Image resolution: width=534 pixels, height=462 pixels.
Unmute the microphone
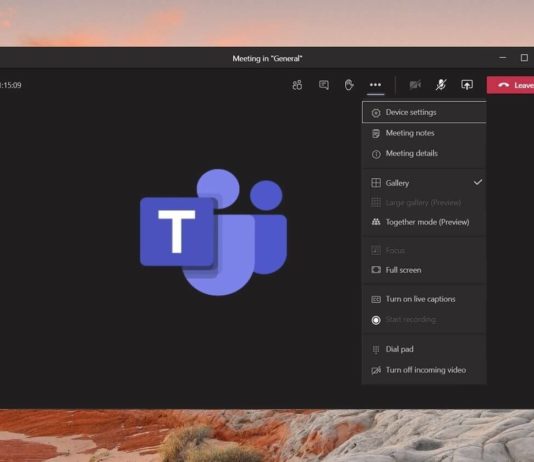tap(441, 85)
